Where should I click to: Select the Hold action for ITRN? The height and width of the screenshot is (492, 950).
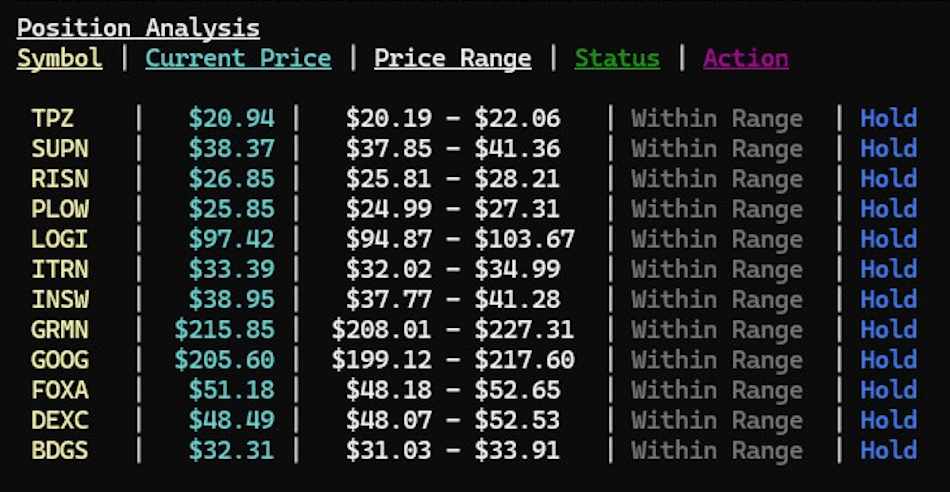[x=888, y=270]
